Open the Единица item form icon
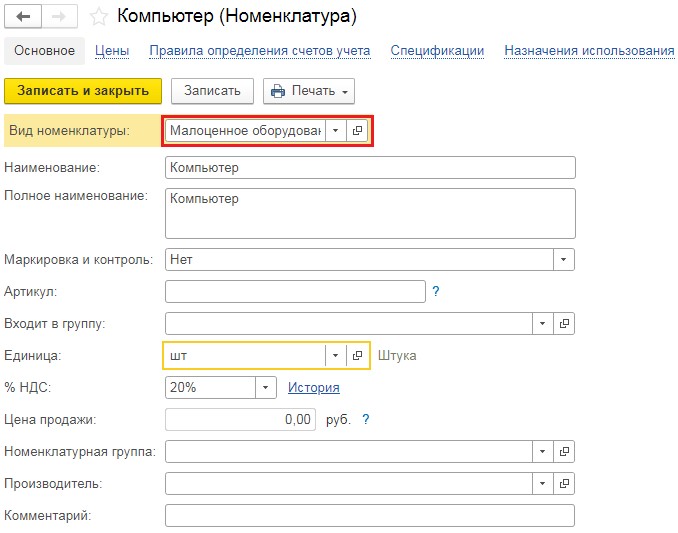This screenshot has height=533, width=678. coord(357,355)
